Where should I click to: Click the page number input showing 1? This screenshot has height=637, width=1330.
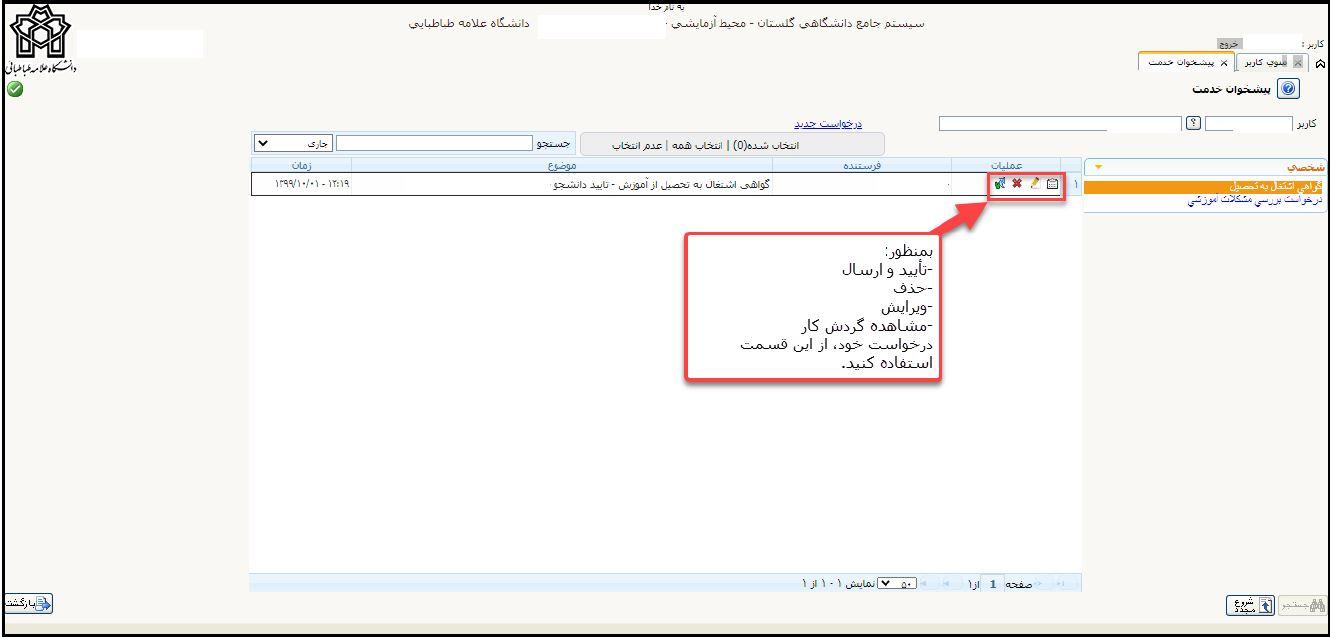(993, 583)
